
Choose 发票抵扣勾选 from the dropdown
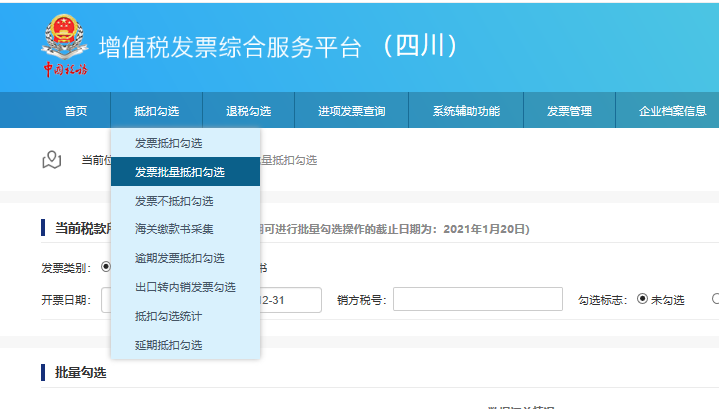pos(168,143)
